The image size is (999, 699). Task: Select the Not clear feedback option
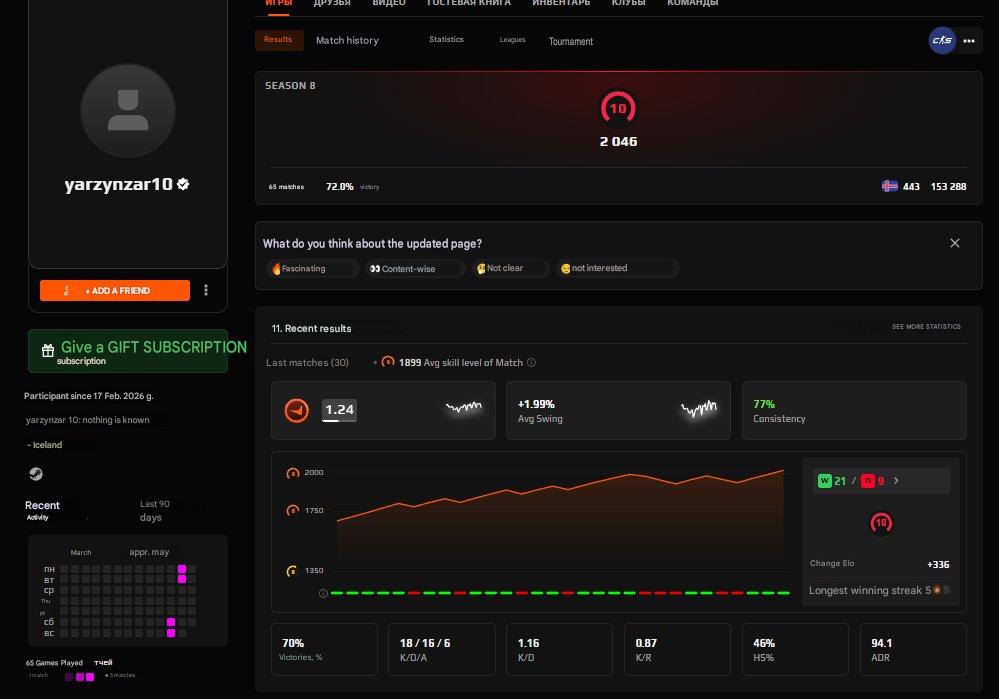pyautogui.click(x=510, y=268)
